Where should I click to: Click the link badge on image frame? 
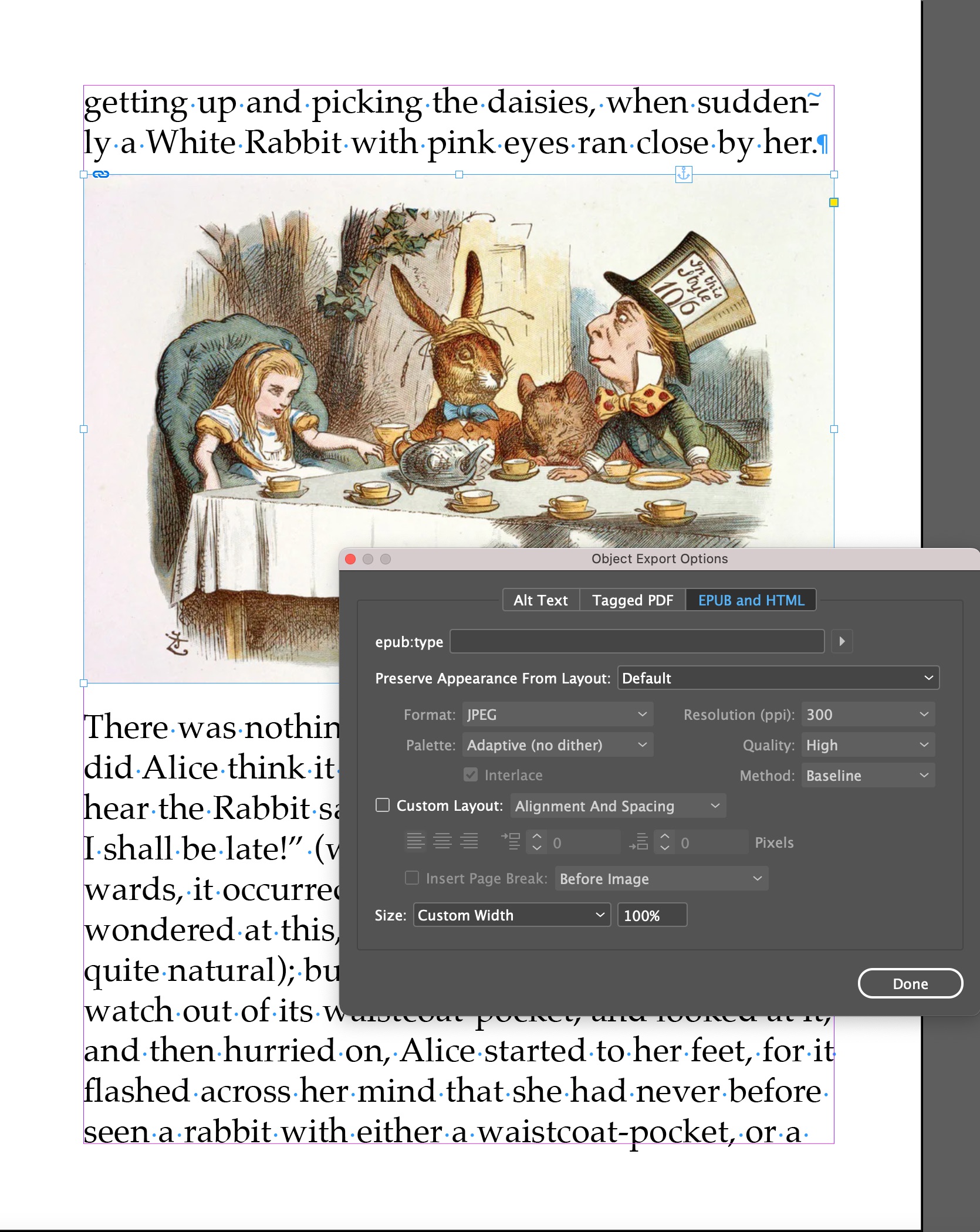[101, 174]
